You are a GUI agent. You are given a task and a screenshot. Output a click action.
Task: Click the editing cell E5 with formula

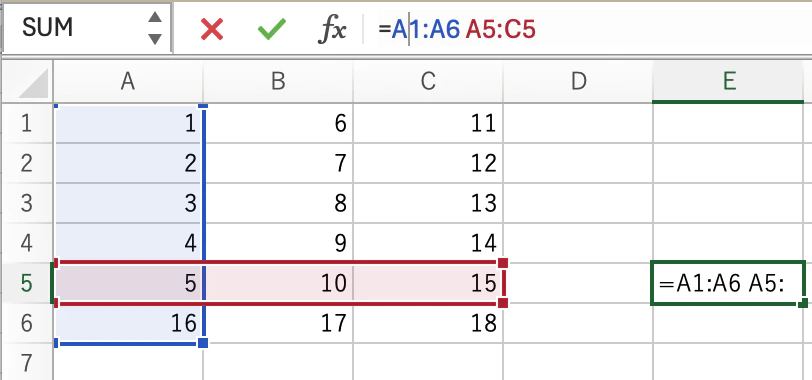coord(728,283)
